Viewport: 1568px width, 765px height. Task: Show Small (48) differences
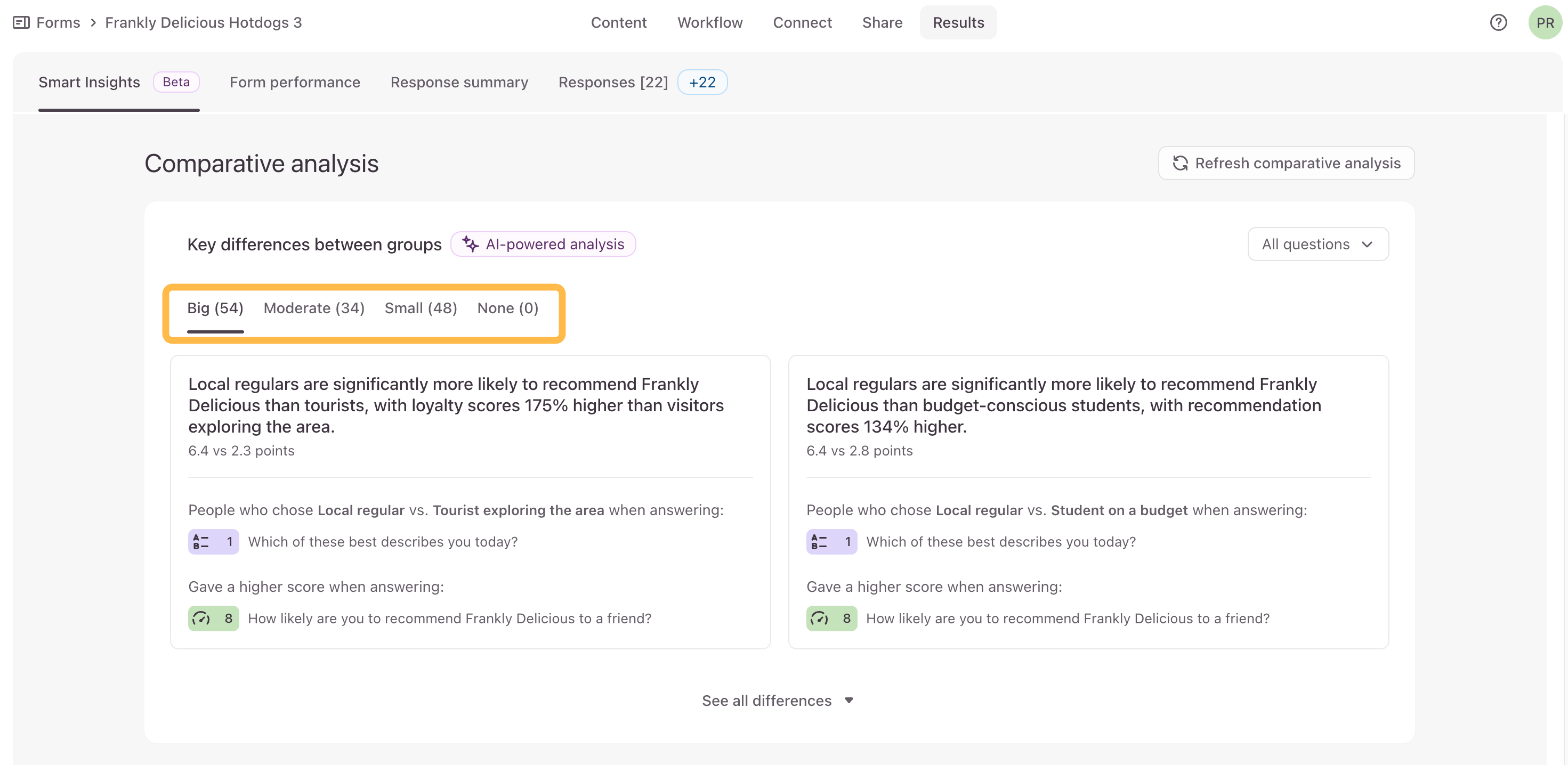click(421, 308)
